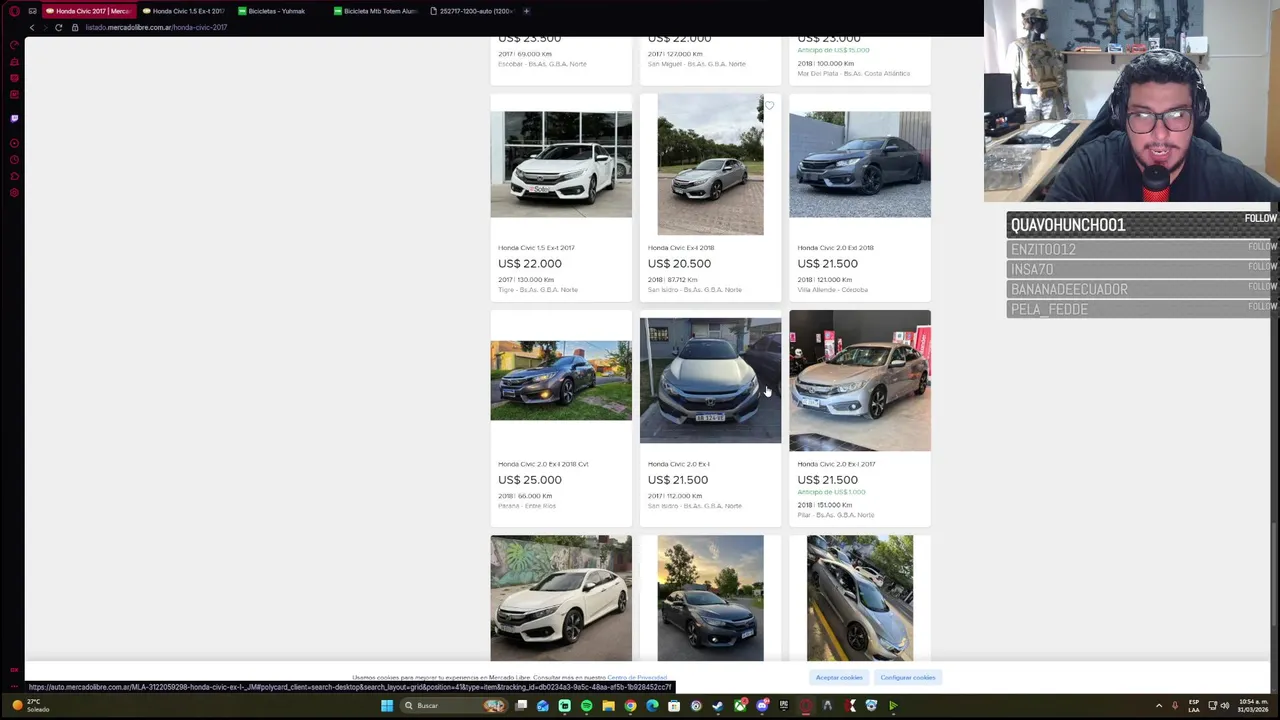Click taskbar Buscar search box

(x=454, y=706)
